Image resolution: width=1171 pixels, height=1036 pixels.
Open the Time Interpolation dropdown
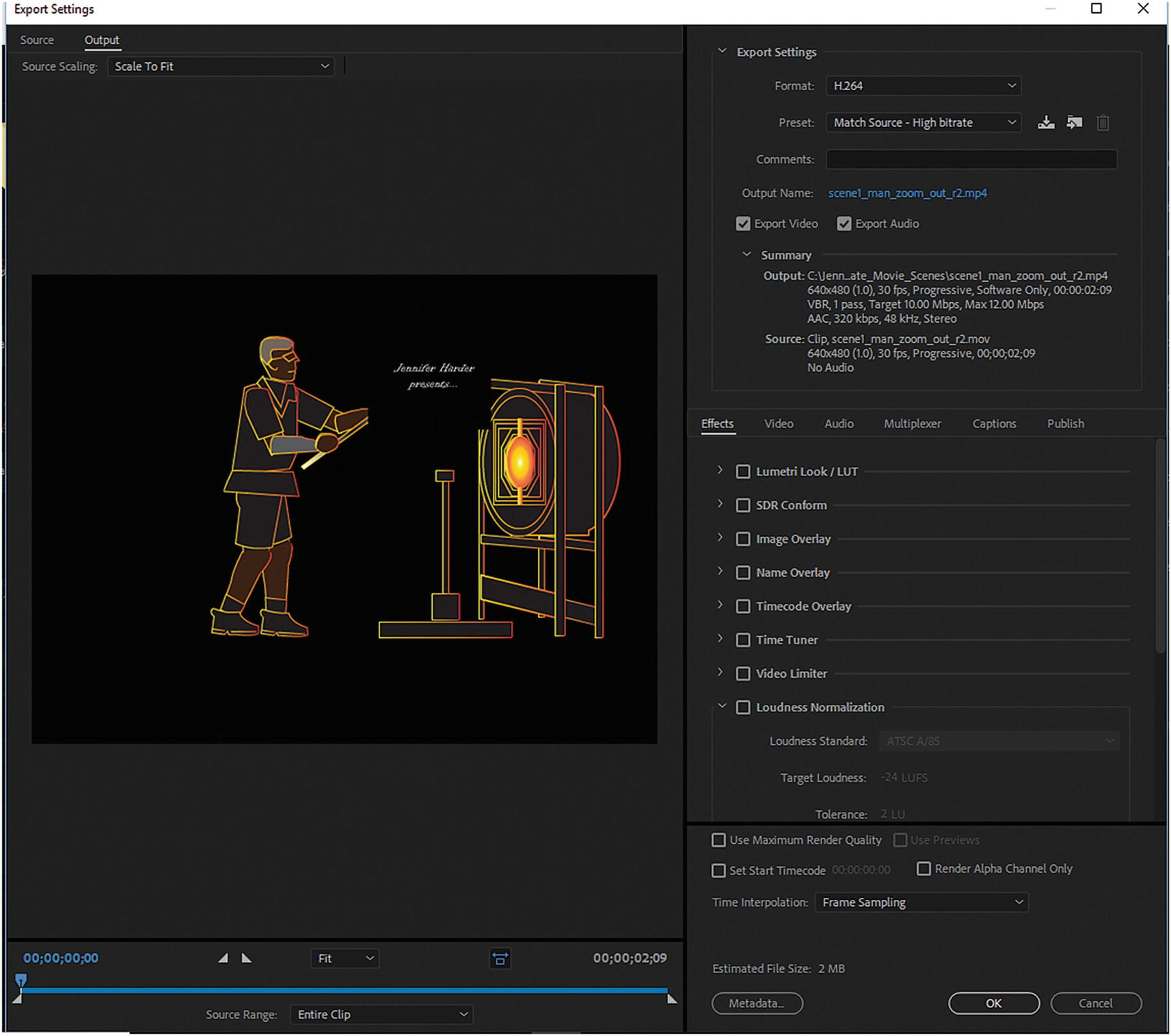click(x=921, y=902)
